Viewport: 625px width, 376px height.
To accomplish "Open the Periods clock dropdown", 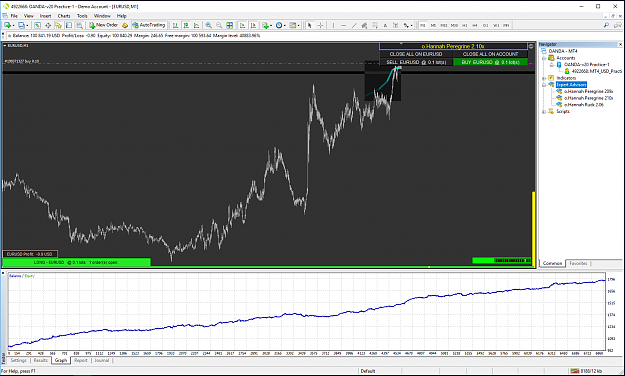I will click(x=280, y=25).
